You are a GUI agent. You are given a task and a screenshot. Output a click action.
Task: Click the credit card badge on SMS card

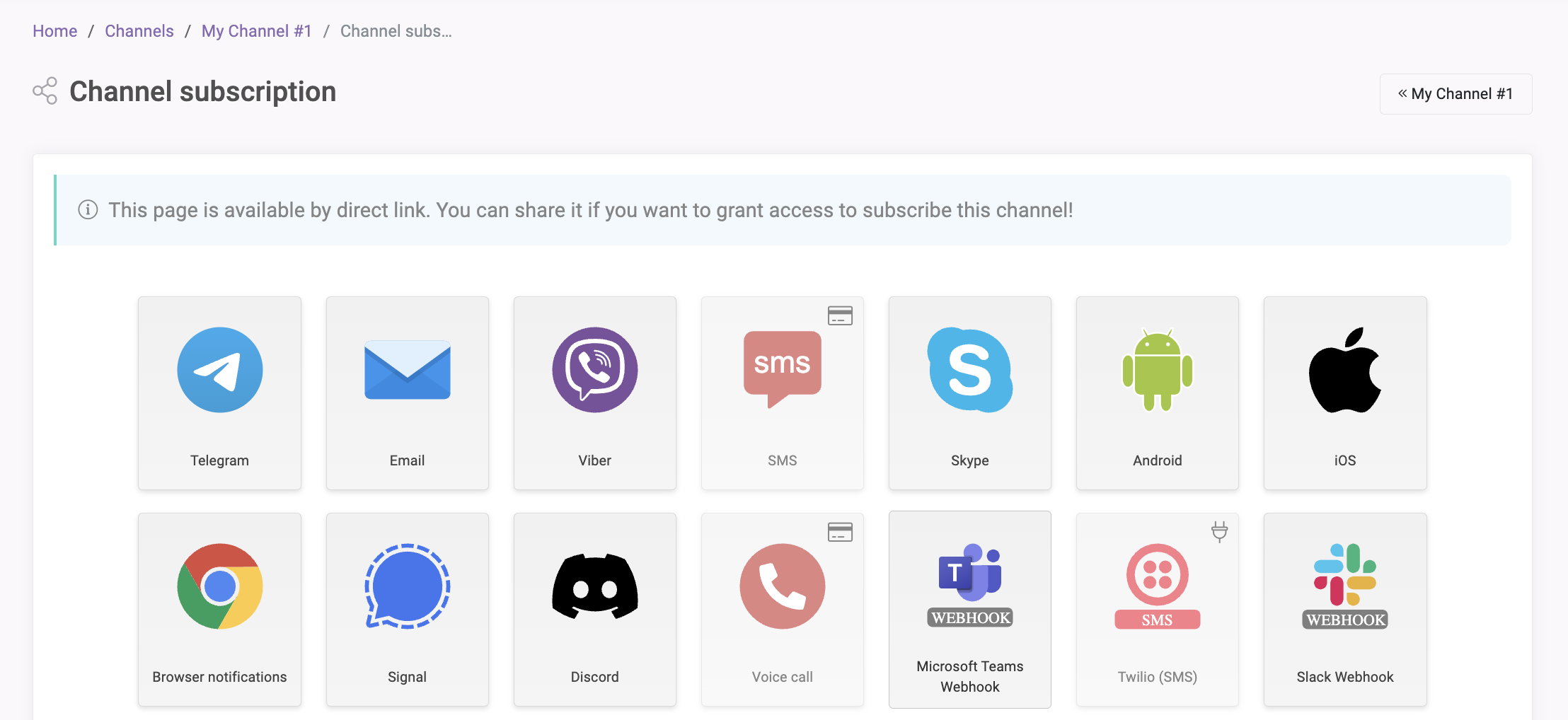click(x=841, y=315)
